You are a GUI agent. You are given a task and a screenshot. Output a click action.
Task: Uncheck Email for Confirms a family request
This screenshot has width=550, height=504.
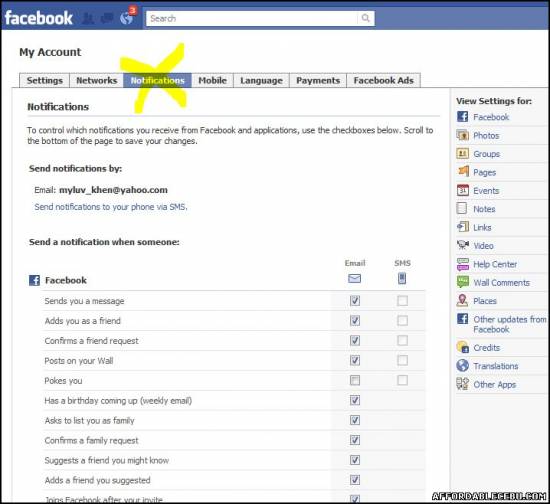click(355, 440)
